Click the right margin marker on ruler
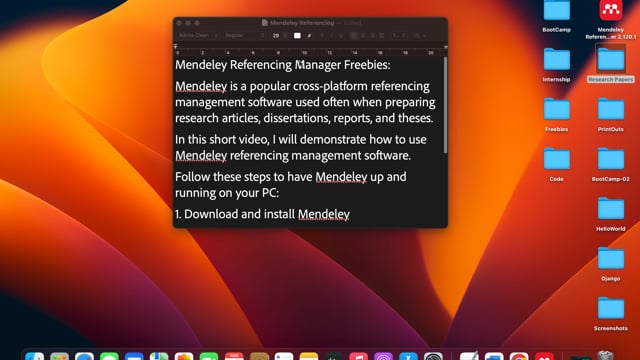This screenshot has height=360, width=640. point(446,47)
